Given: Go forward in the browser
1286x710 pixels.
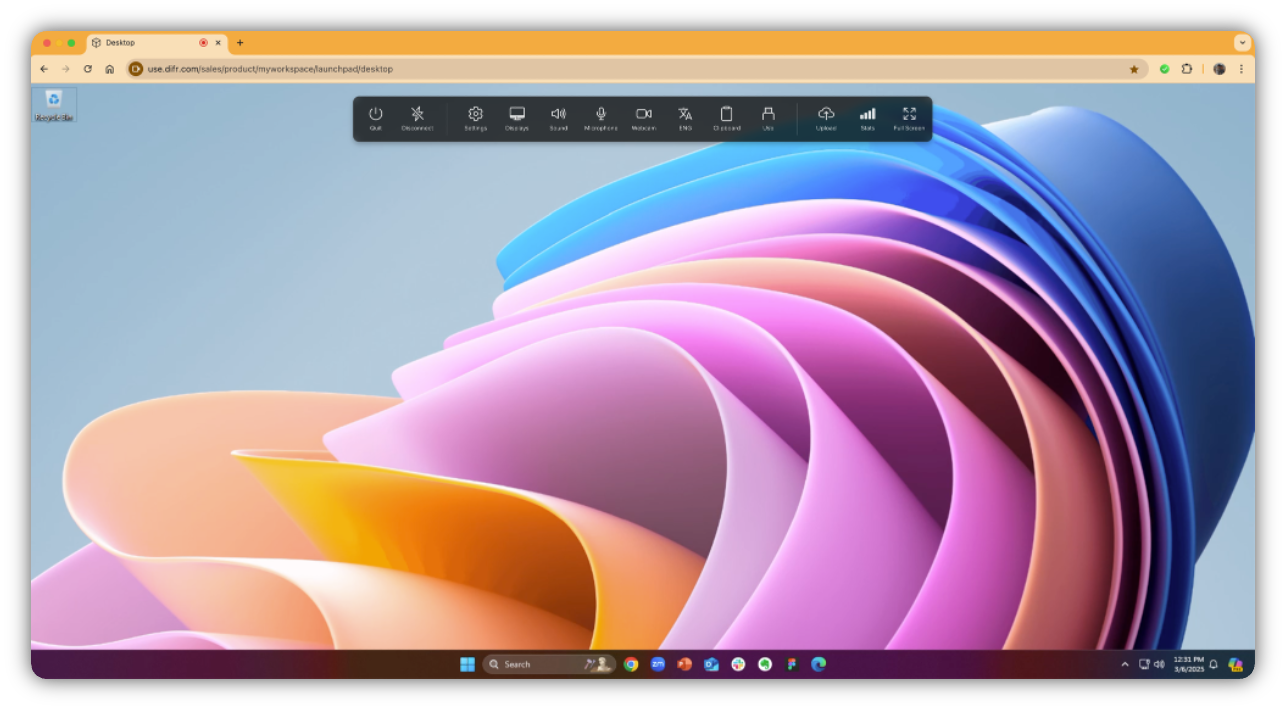Looking at the screenshot, I should click(x=66, y=69).
